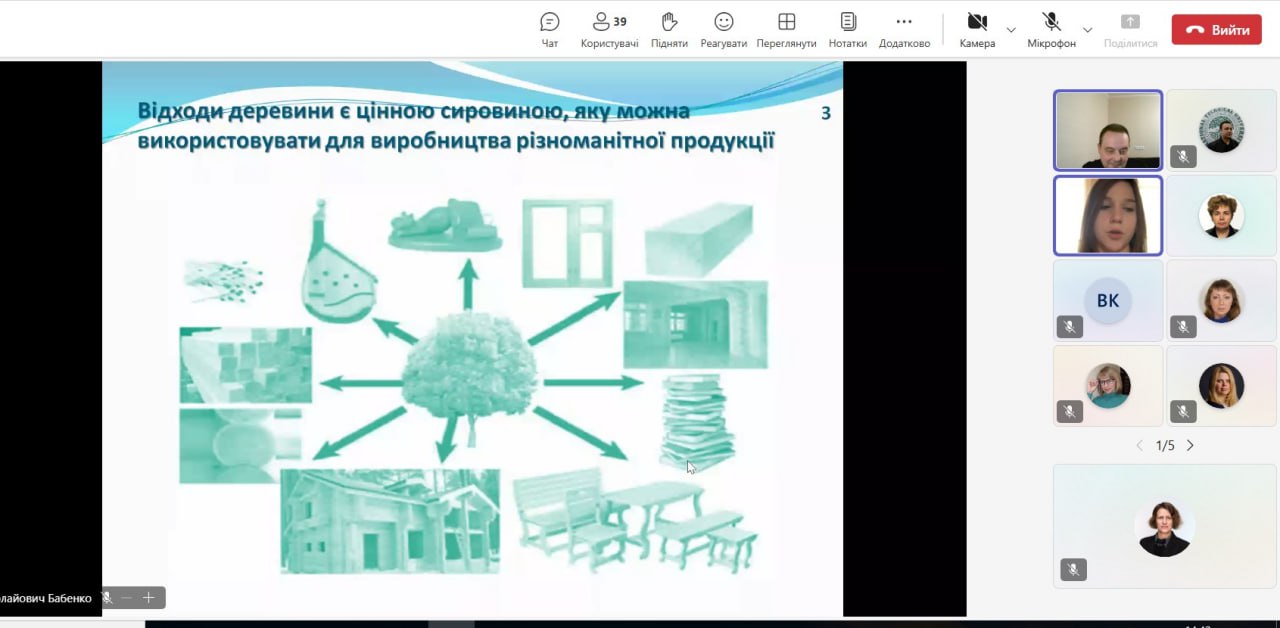1280x628 pixels.
Task: Open the Реагувати reactions menu
Action: [724, 30]
